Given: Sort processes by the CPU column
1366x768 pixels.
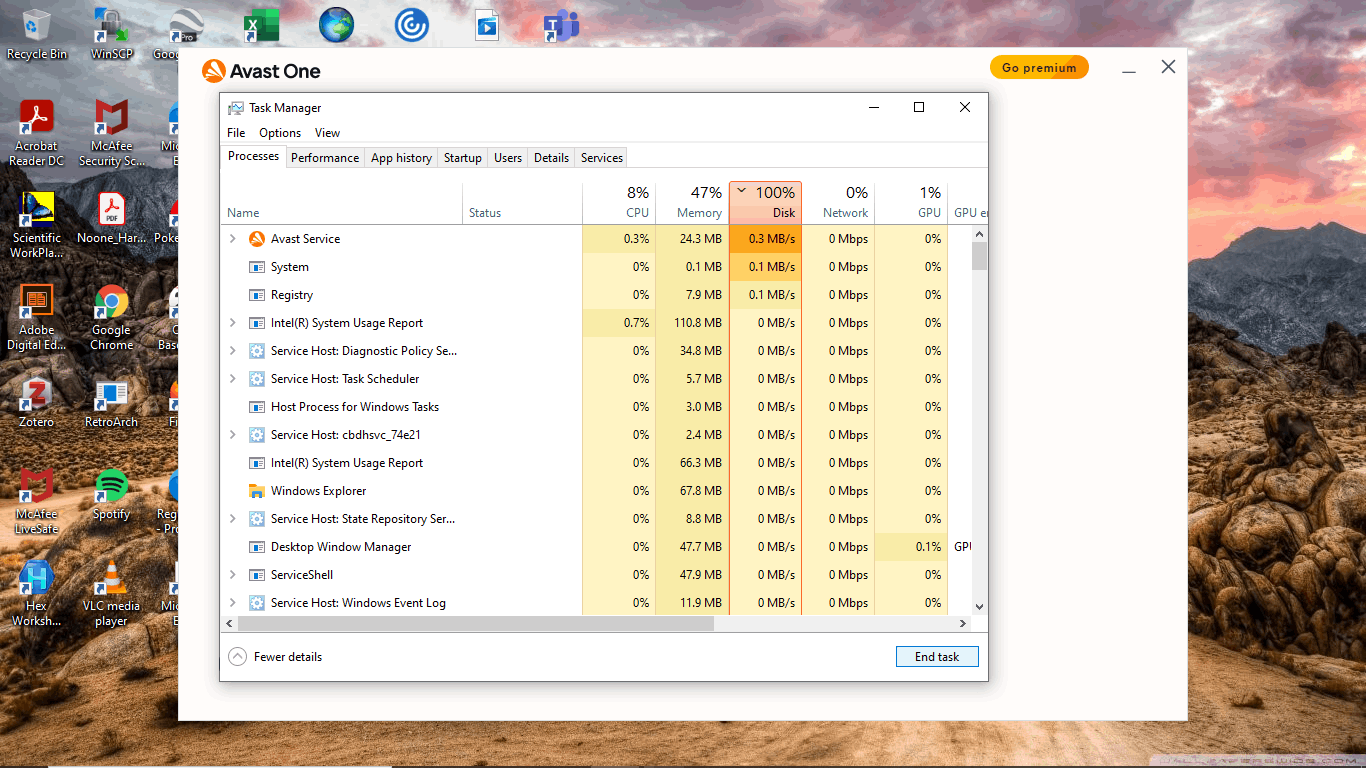Looking at the screenshot, I should pos(619,202).
